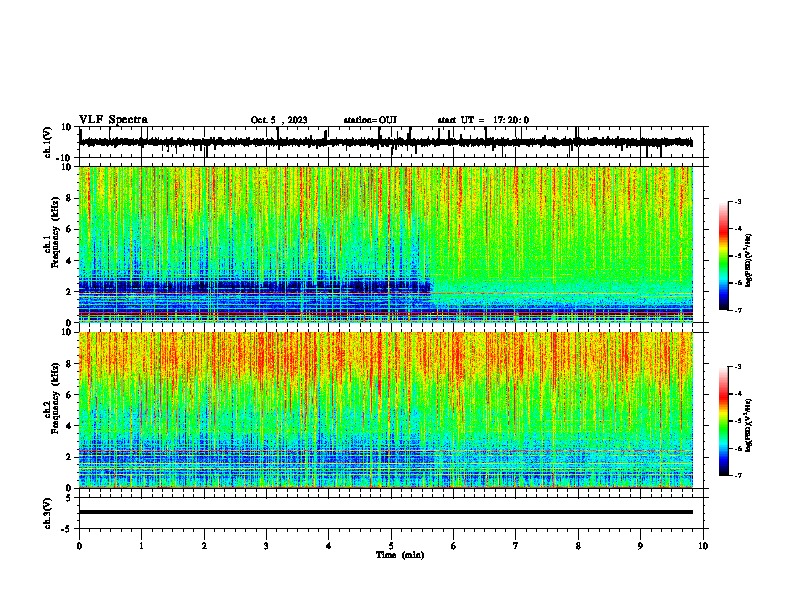Viewport: 792px width, 612px height.
Task: Click the 'station=OUI' header label
Action: [370, 120]
